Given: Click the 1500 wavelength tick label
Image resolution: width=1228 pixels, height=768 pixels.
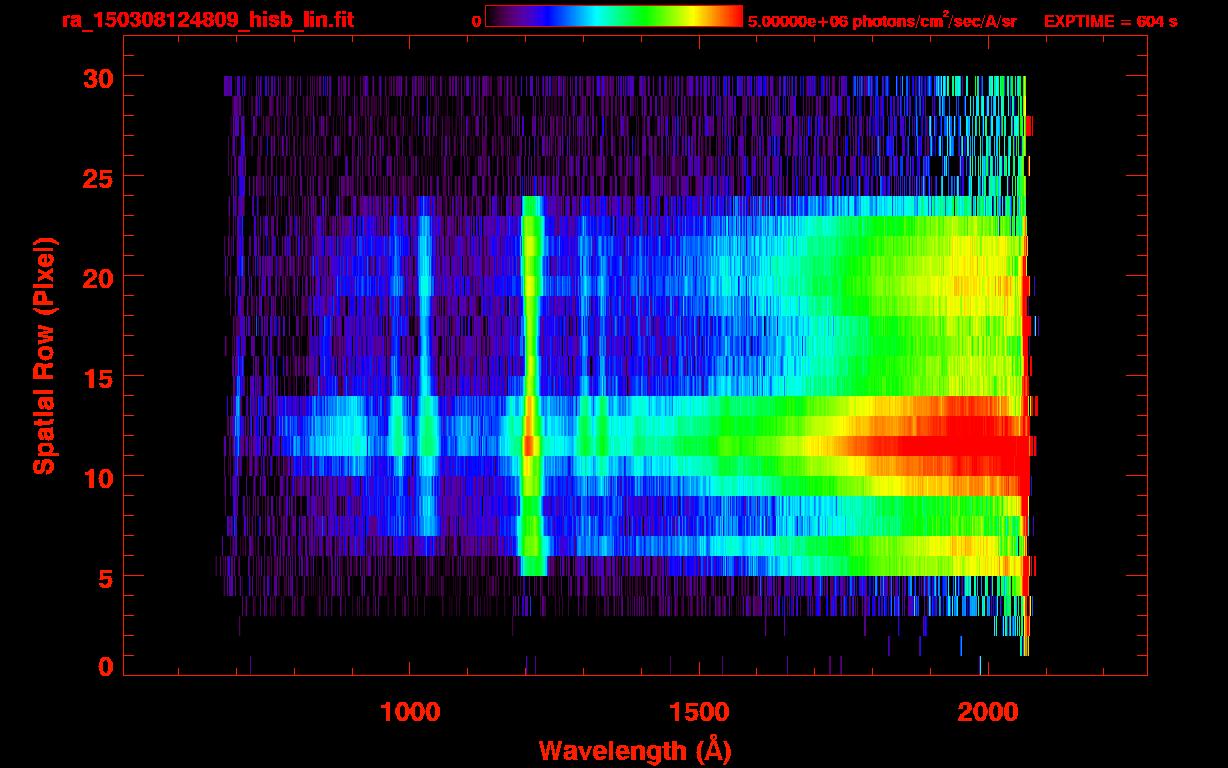Looking at the screenshot, I should tap(698, 712).
